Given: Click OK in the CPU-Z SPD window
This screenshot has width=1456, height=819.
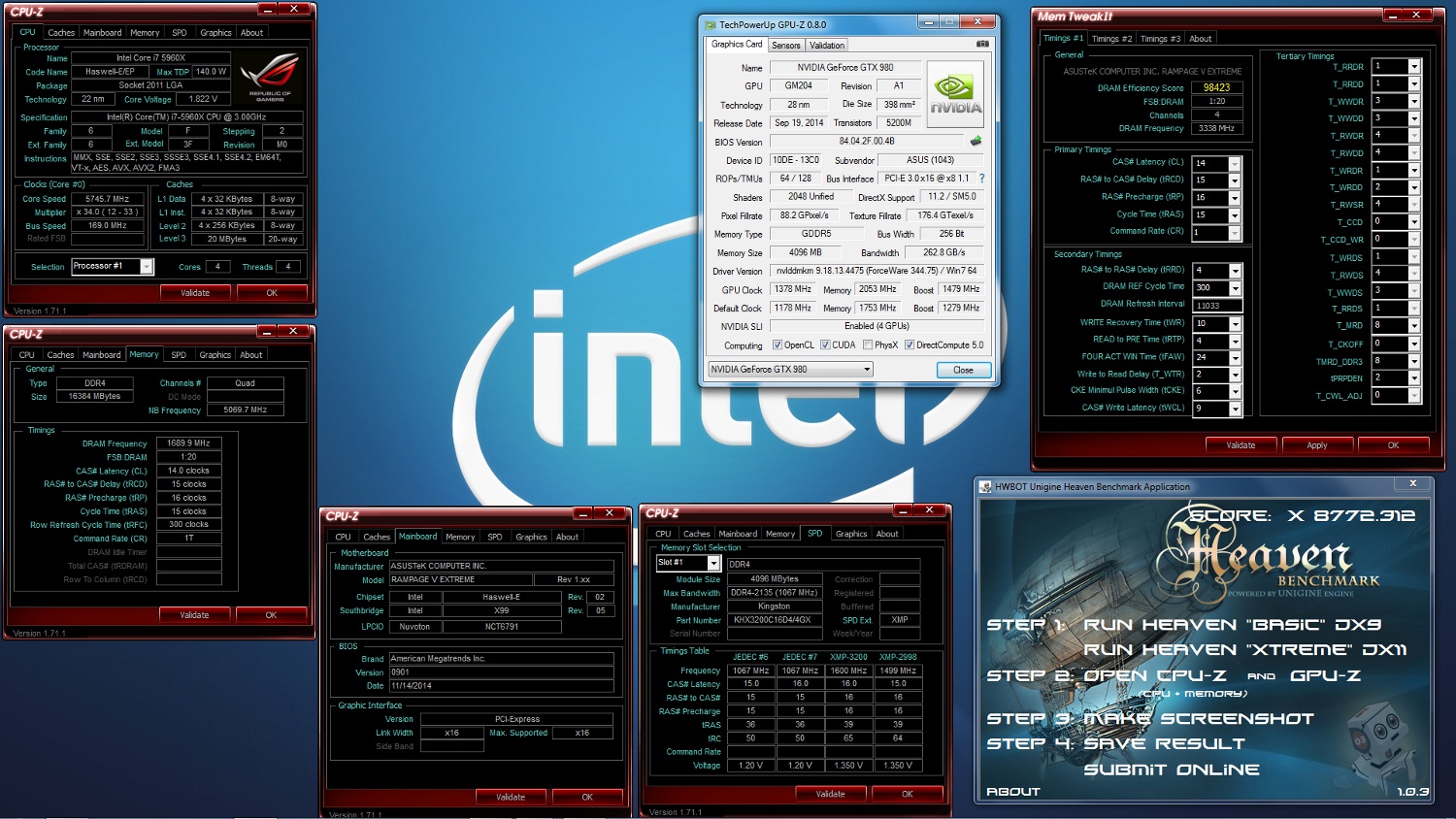Looking at the screenshot, I should coord(908,794).
